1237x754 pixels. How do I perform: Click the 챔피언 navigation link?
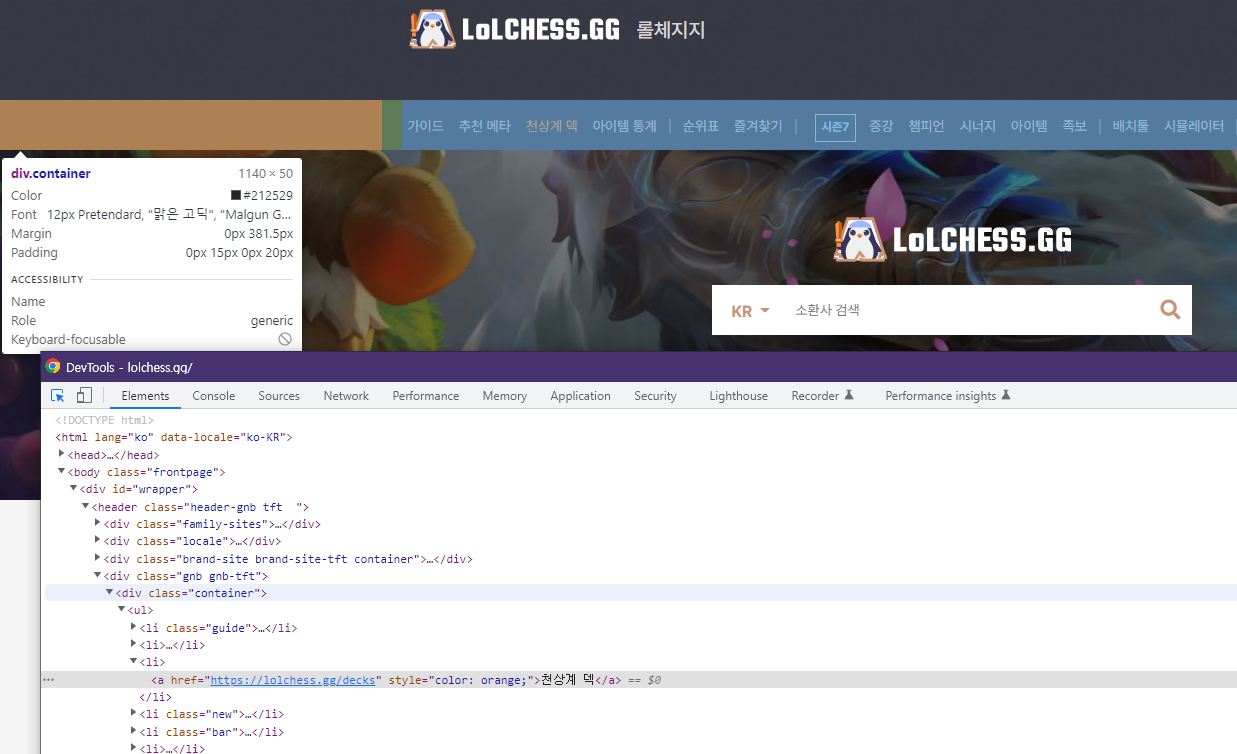pos(926,126)
